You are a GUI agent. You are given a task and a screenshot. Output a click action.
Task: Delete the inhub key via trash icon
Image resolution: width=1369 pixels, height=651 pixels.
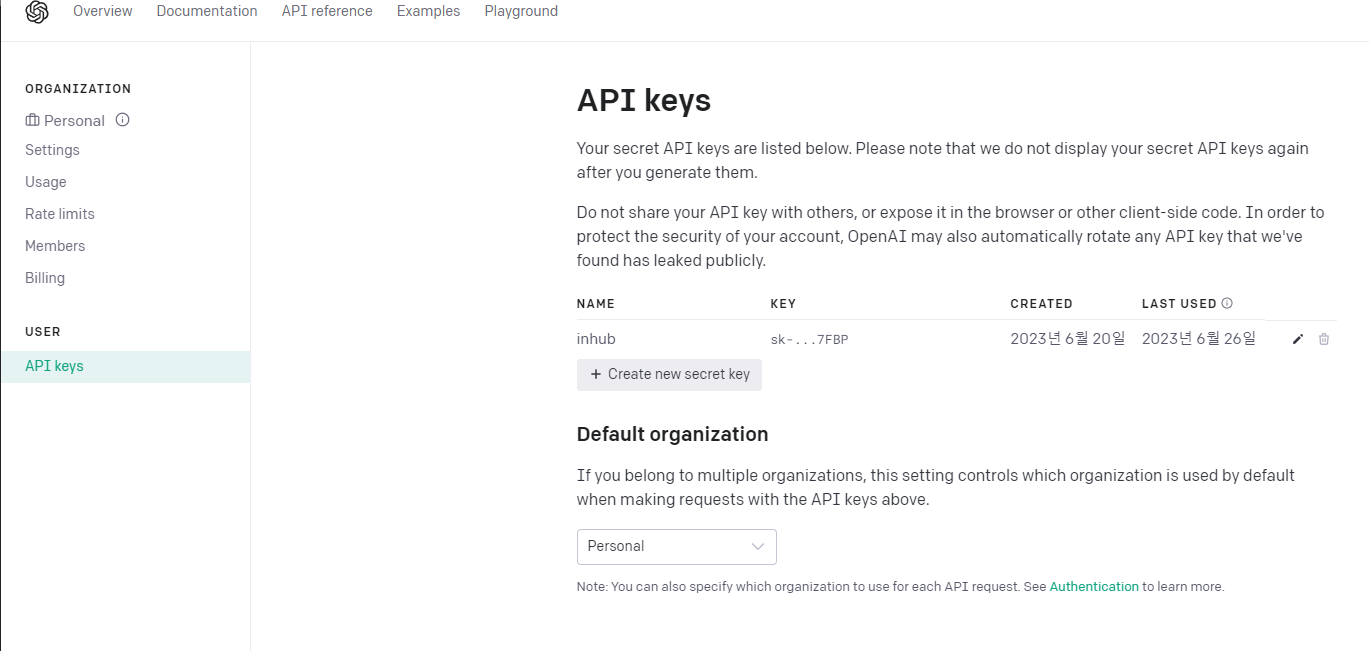pyautogui.click(x=1324, y=339)
